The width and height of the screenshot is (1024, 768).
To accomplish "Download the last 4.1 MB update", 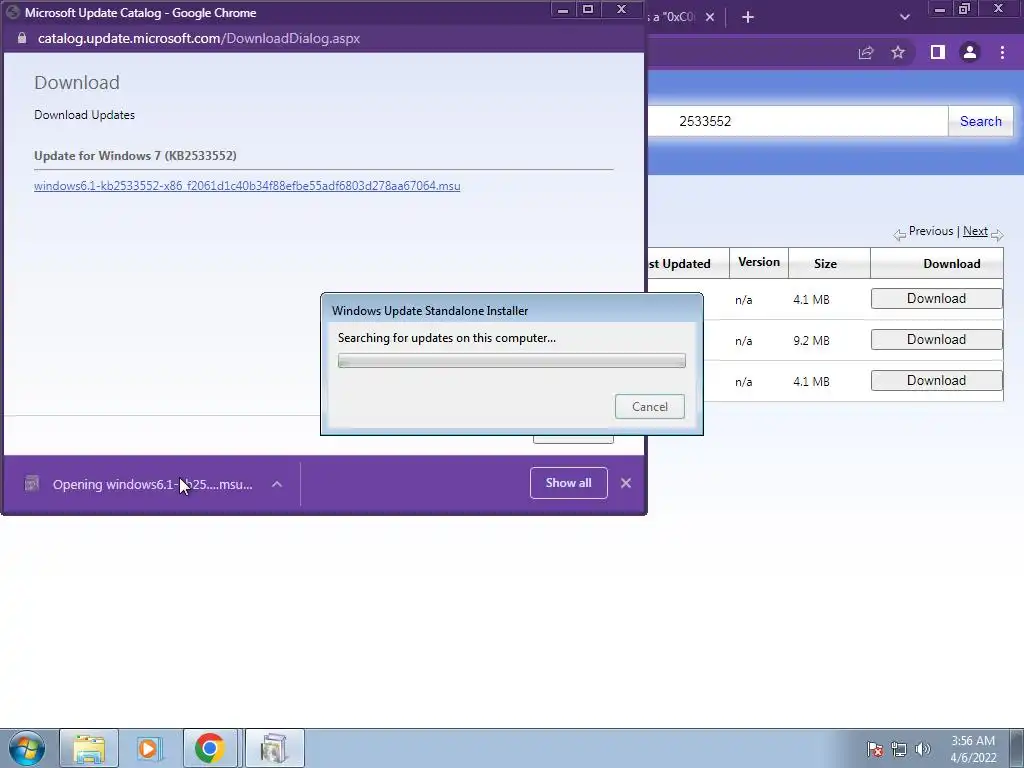I will pos(936,381).
